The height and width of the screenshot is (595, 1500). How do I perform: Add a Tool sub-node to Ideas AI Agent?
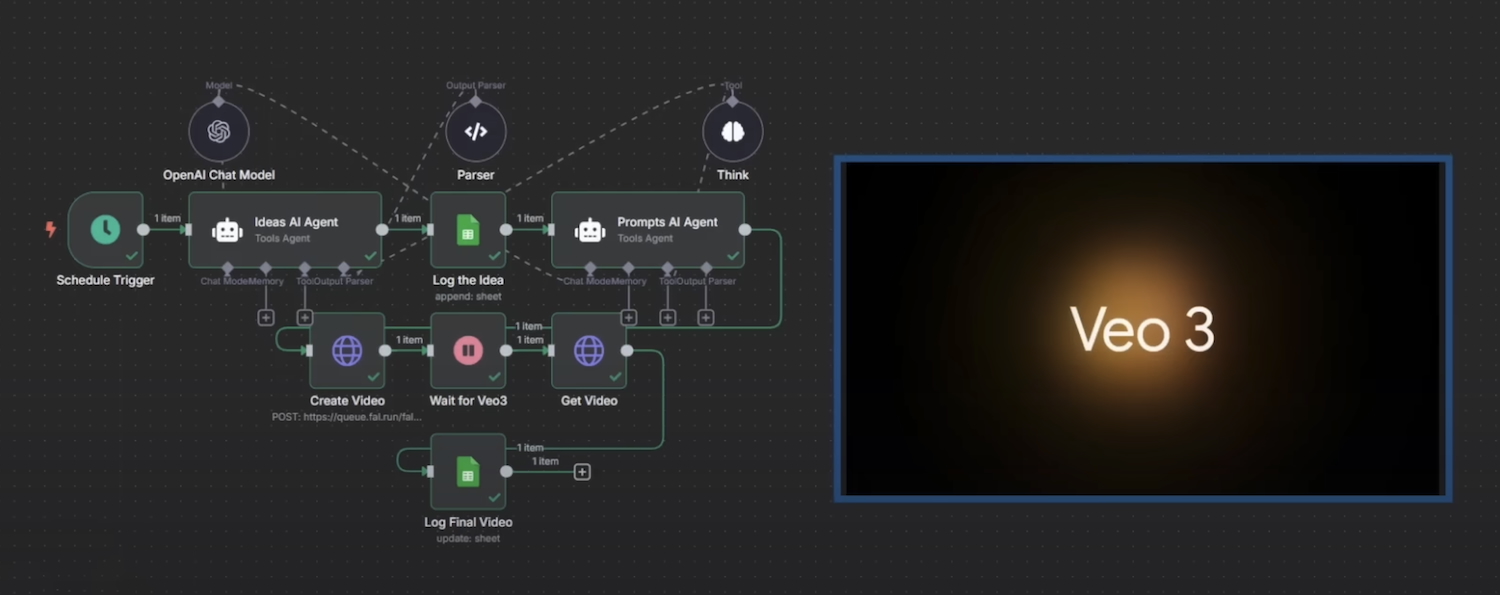click(304, 317)
